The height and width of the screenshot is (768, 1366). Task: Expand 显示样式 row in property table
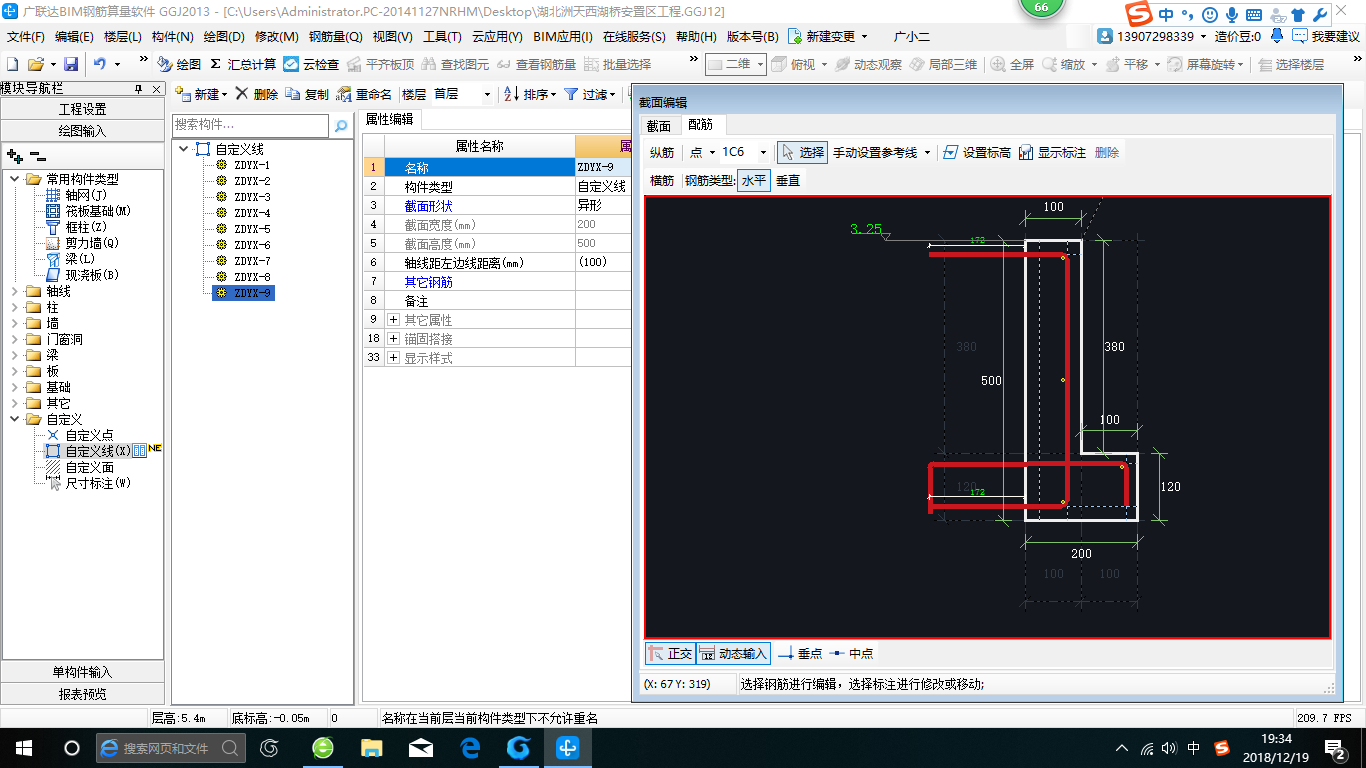393,358
